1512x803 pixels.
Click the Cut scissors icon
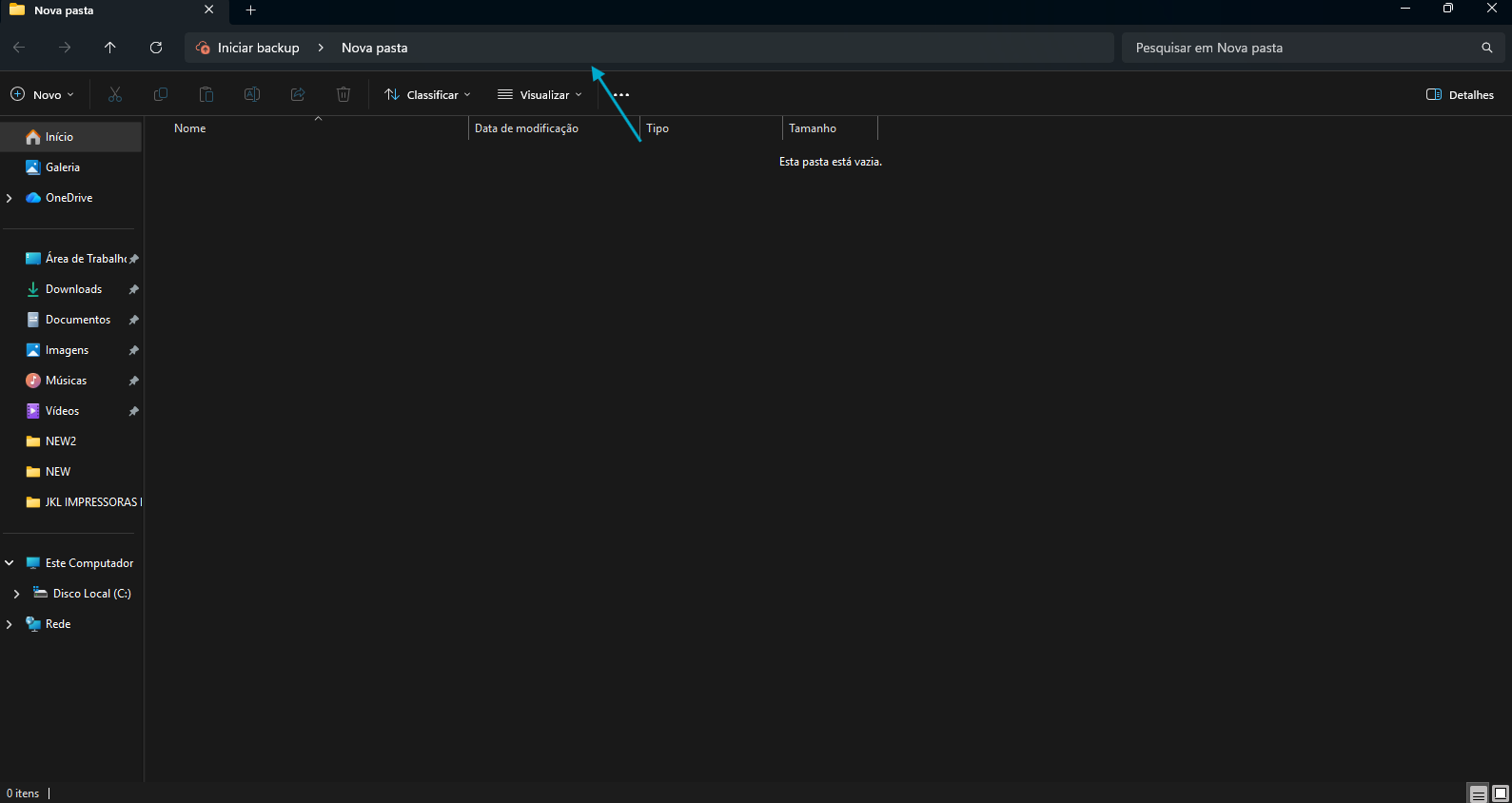click(115, 94)
